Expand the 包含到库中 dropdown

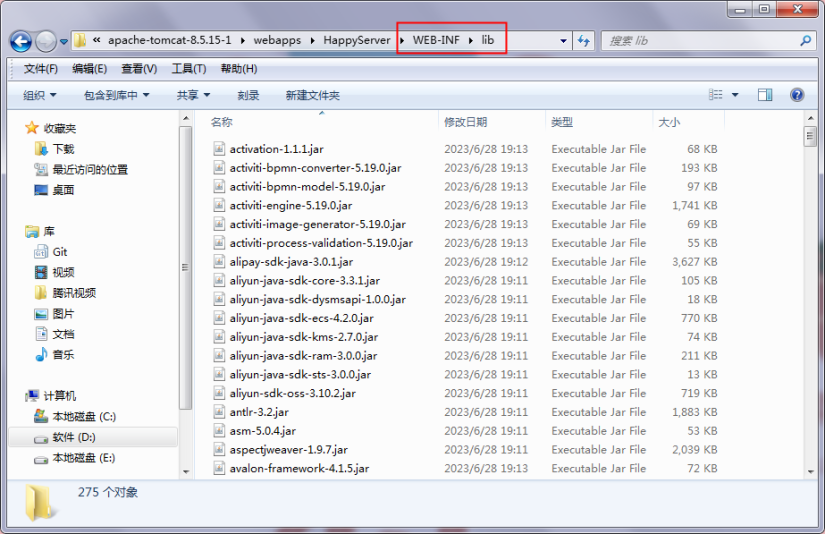click(116, 95)
